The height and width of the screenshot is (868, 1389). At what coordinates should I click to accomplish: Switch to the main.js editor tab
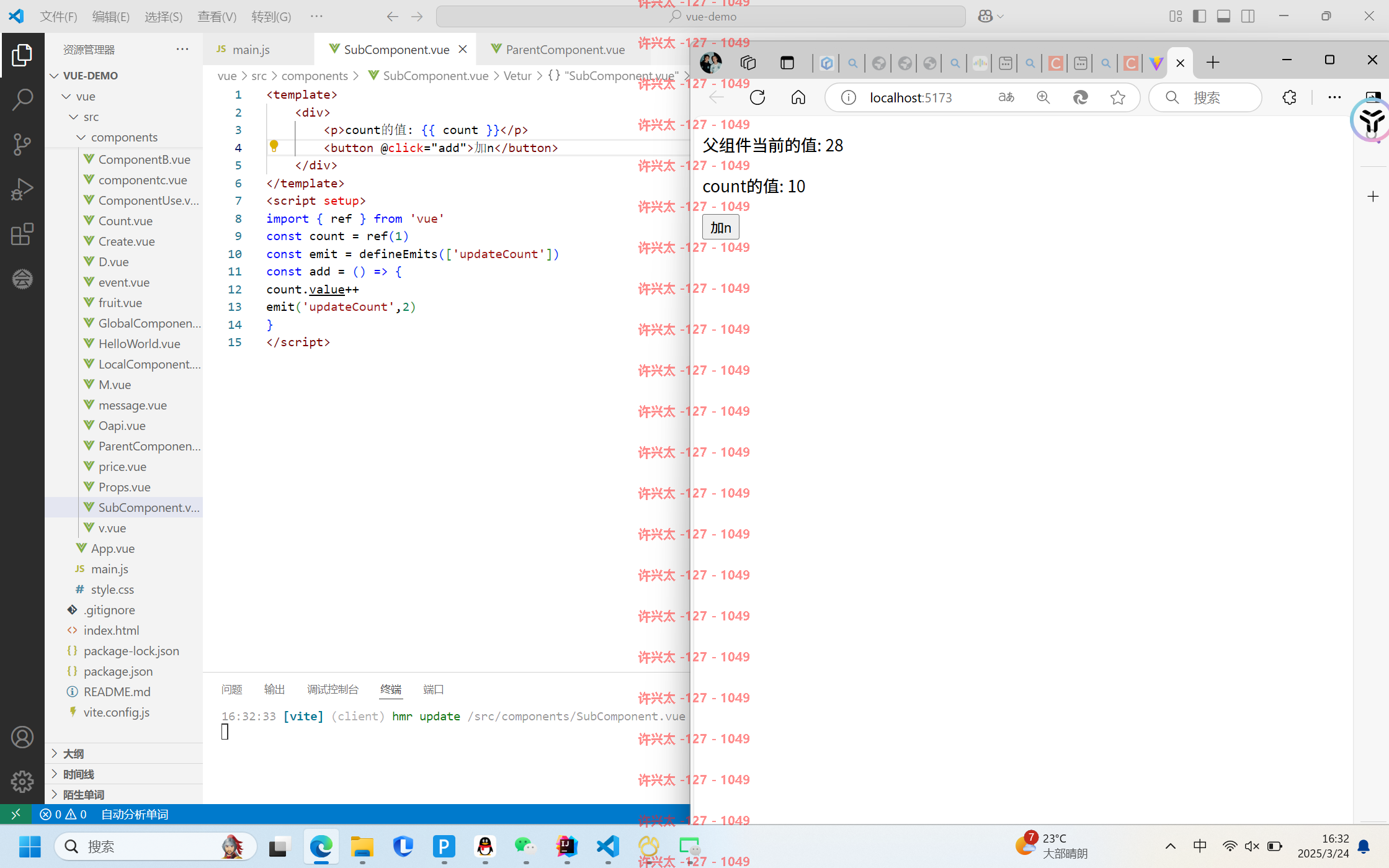click(x=251, y=49)
